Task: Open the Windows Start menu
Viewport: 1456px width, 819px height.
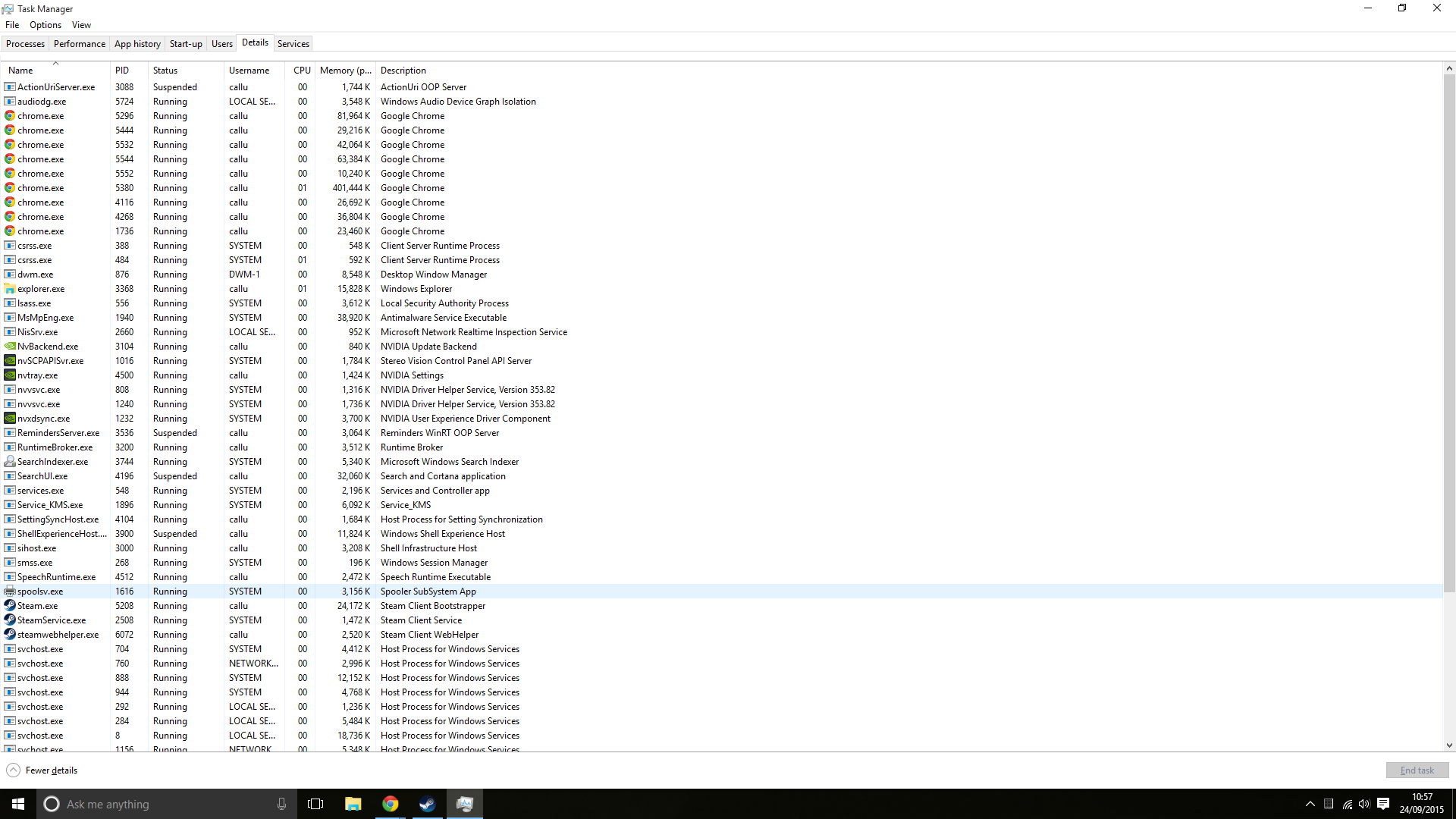Action: coord(18,804)
